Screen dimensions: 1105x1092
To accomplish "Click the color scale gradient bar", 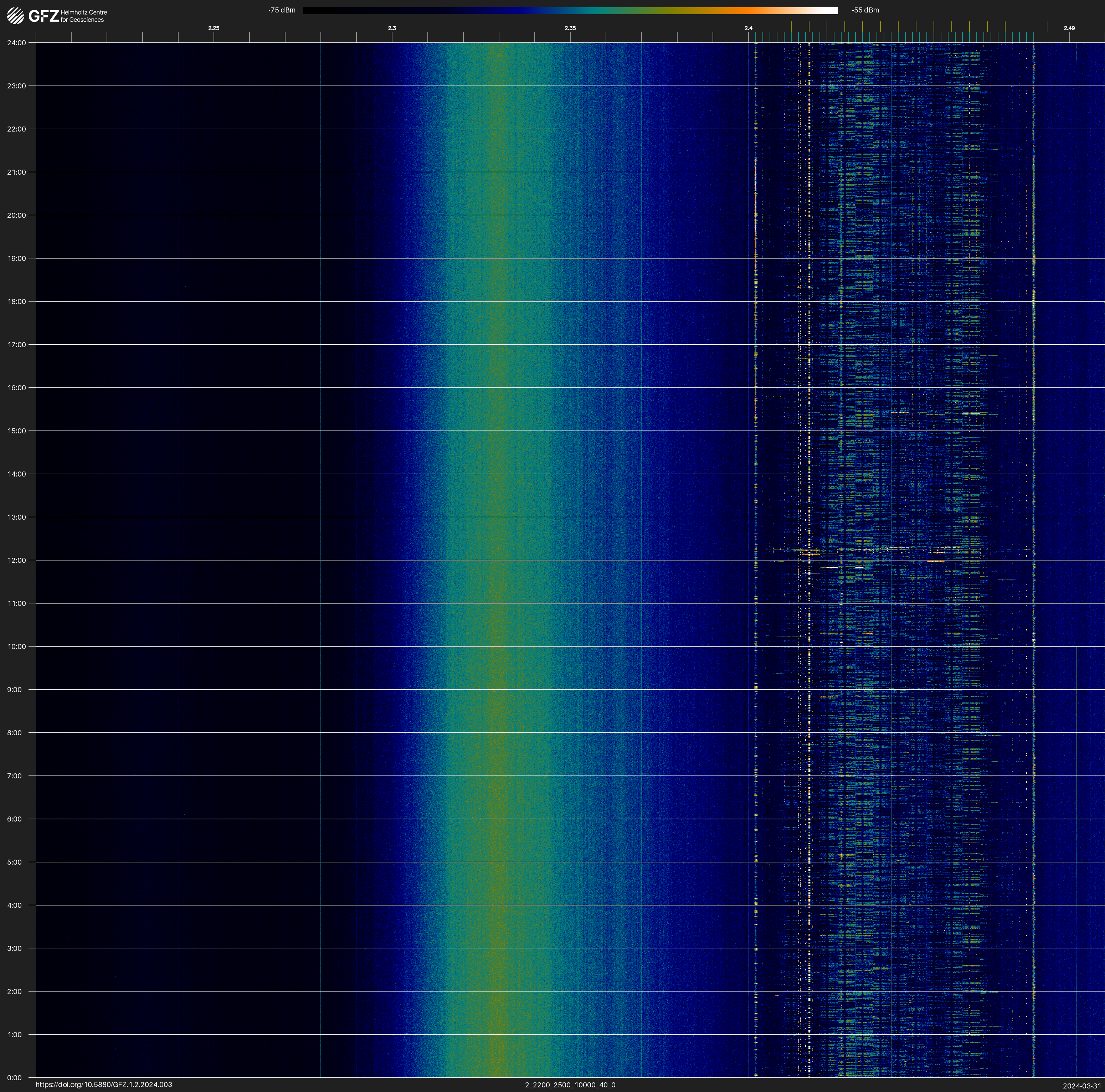I will 570,10.
